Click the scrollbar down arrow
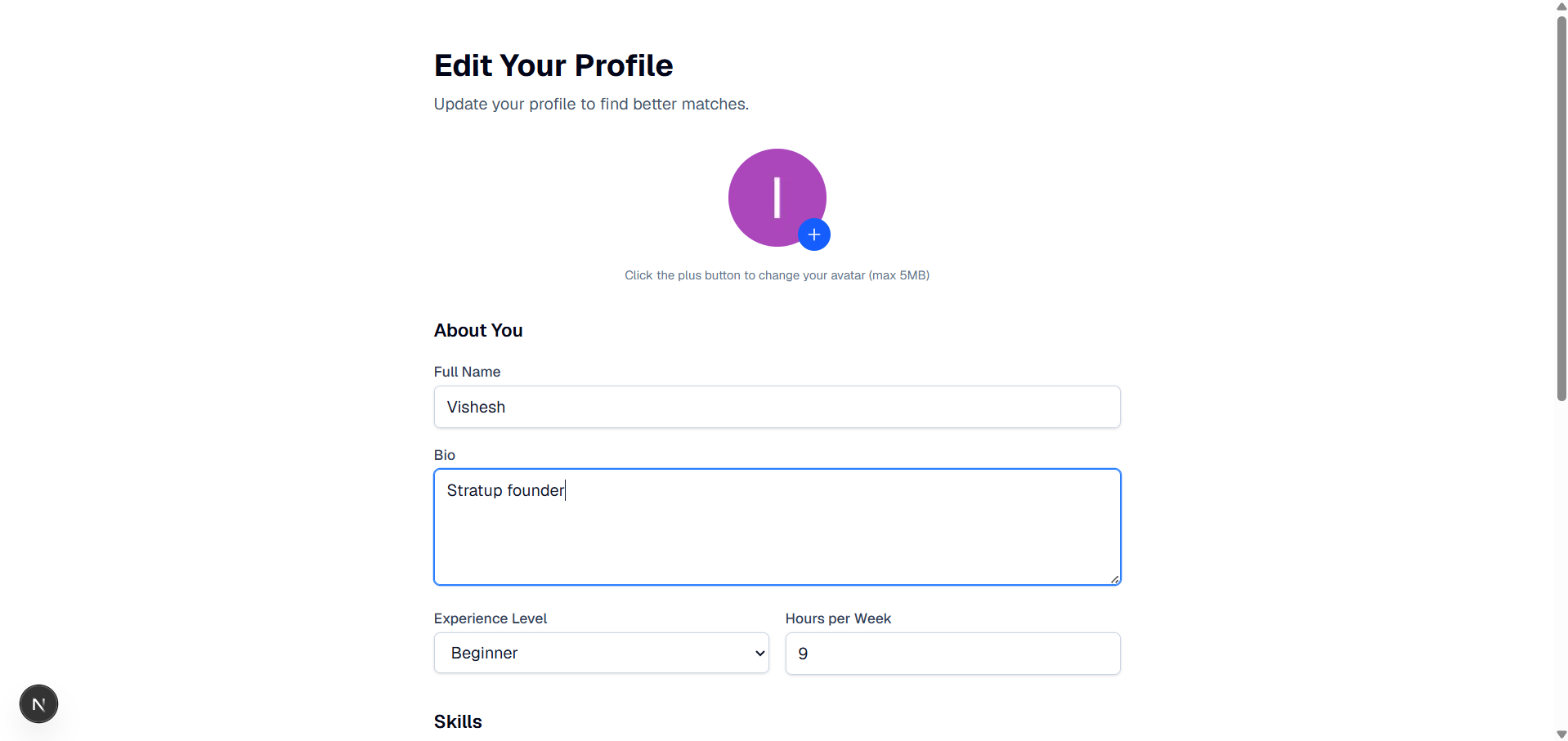Screen dimensions: 1568x741 click(x=1561, y=734)
